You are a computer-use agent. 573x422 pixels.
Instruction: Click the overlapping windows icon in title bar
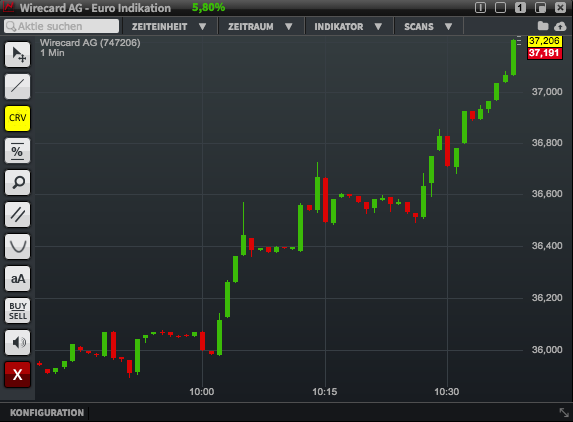click(540, 7)
